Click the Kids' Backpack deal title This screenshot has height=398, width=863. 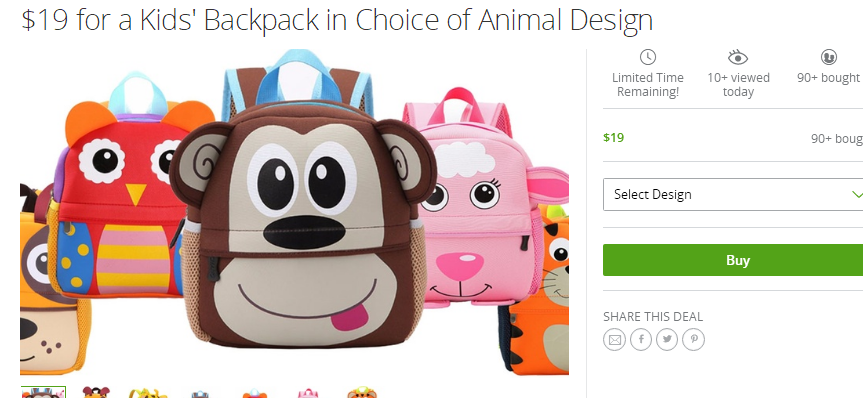coord(337,19)
